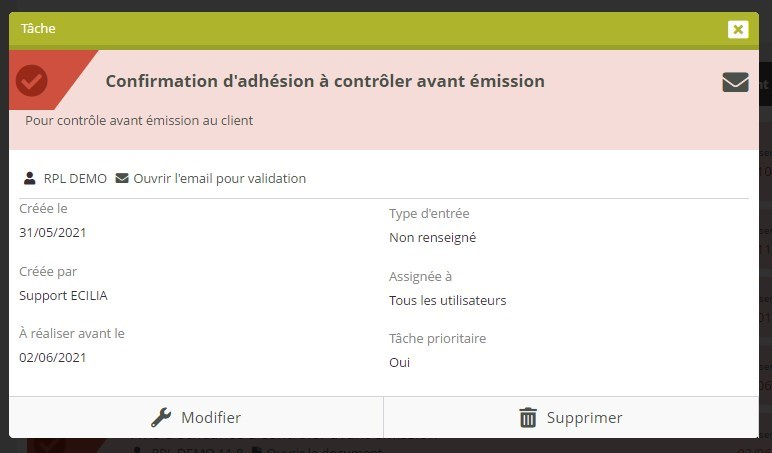
Task: Click the description "Pour contrôle avant émission au client"
Action: 139,121
